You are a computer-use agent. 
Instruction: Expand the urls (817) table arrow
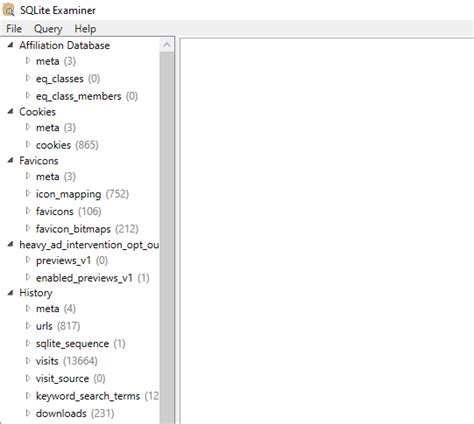click(28, 325)
